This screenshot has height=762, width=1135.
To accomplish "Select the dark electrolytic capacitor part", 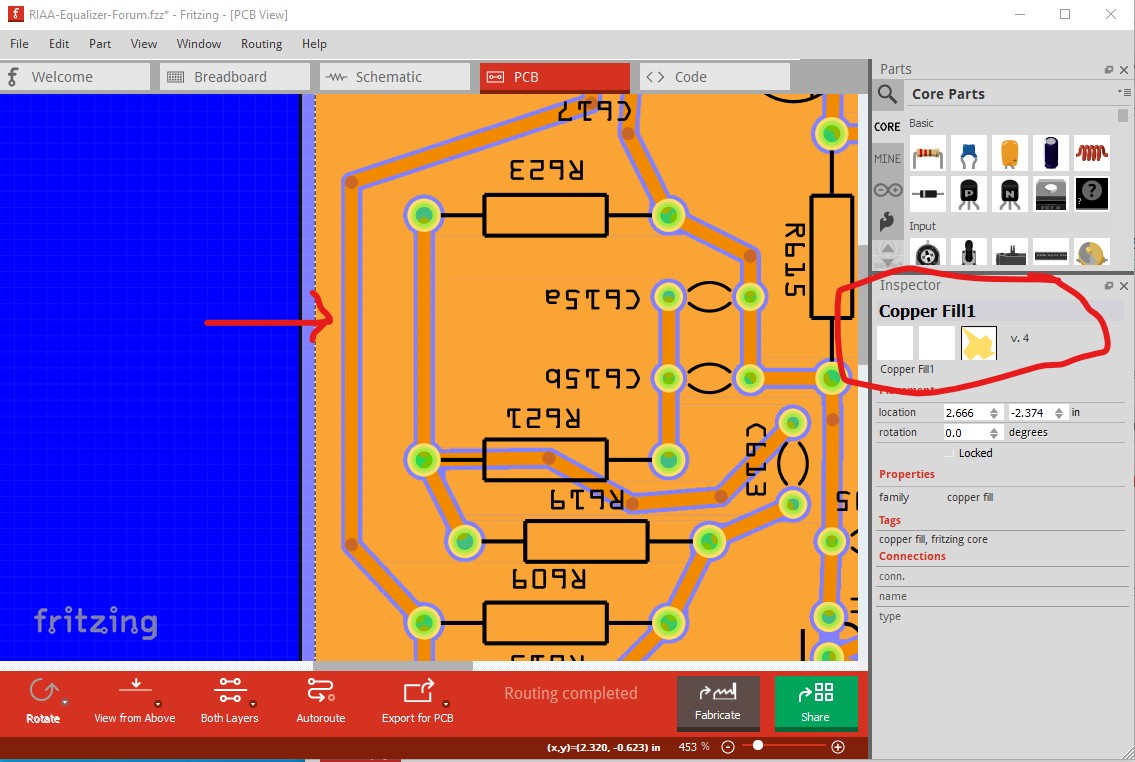I will [x=1050, y=153].
